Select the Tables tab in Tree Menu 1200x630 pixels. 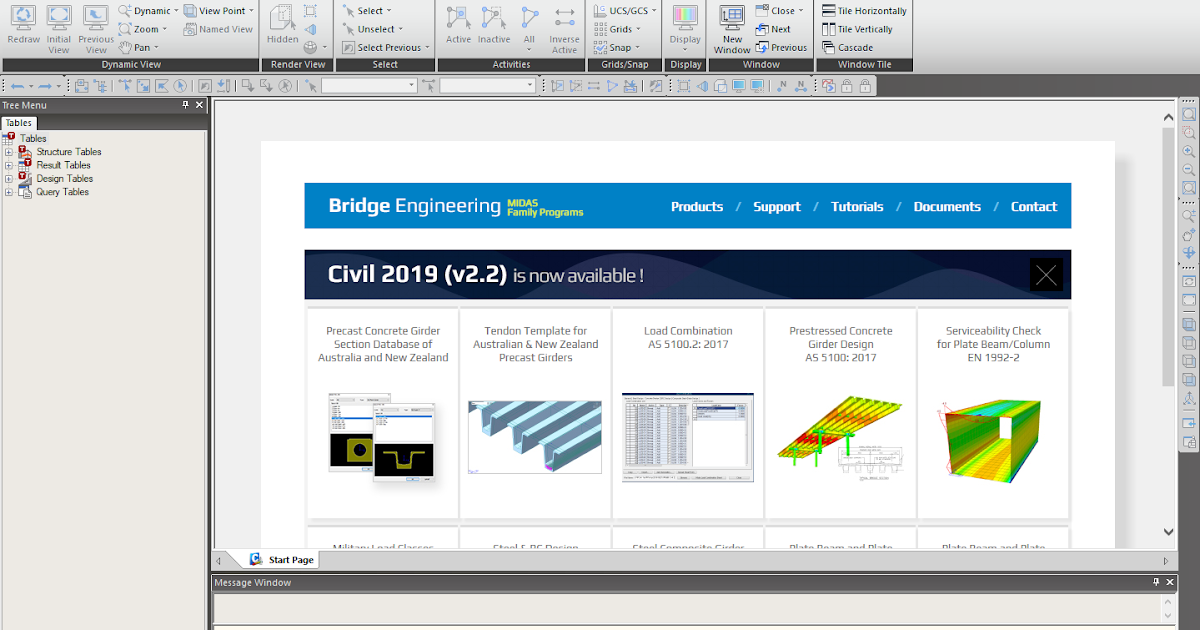[x=18, y=123]
